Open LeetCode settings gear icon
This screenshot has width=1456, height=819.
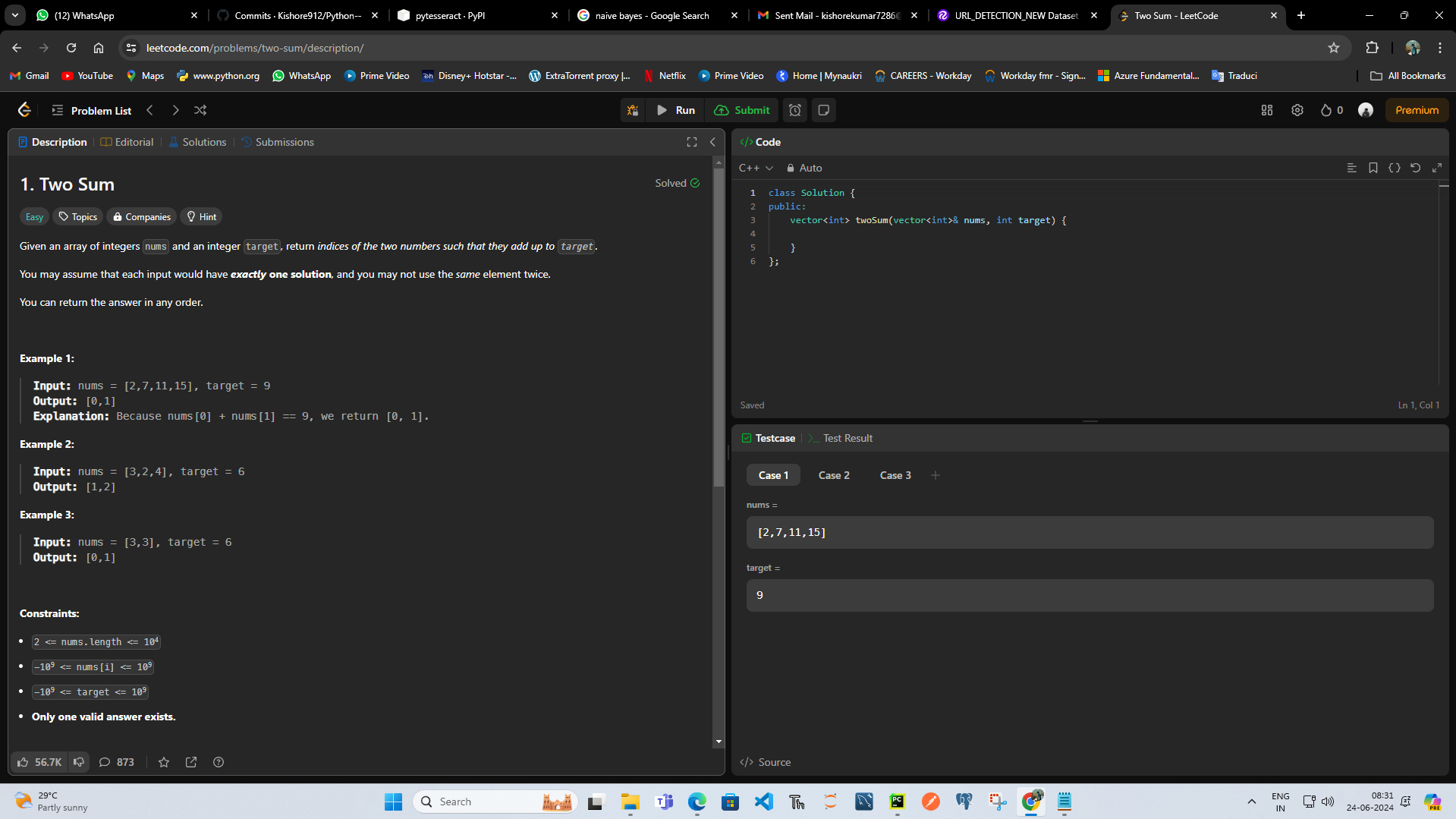pyautogui.click(x=1297, y=110)
